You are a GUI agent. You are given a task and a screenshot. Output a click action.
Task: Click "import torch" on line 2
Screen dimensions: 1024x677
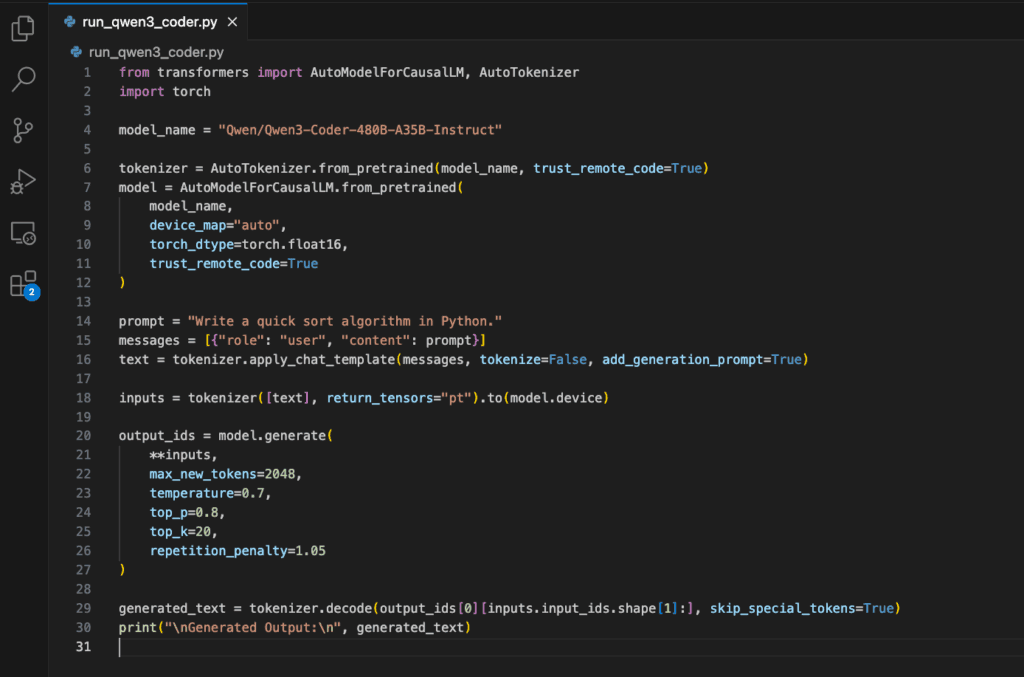[165, 91]
